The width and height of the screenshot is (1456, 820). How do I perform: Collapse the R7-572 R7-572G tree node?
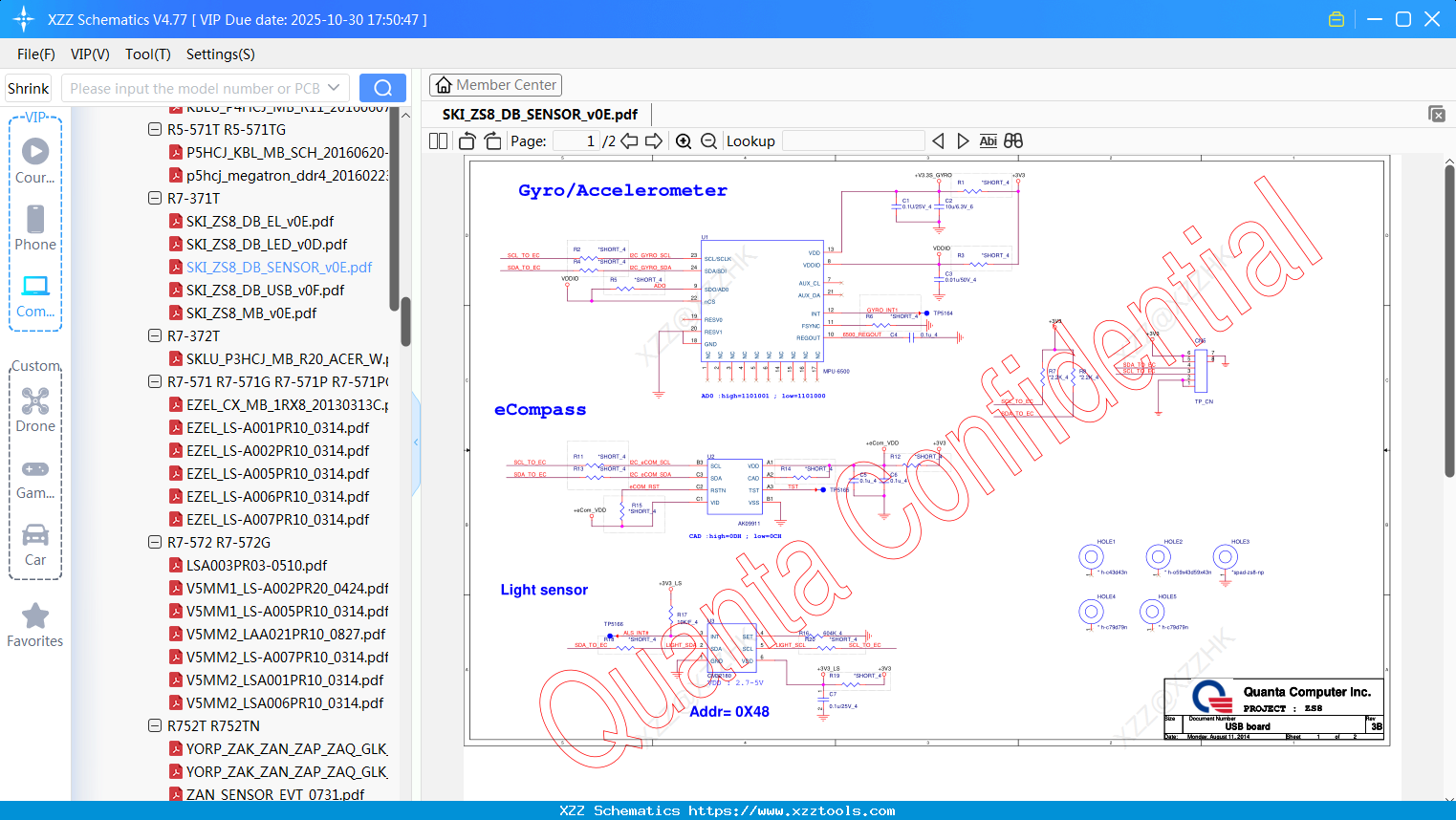click(x=155, y=542)
